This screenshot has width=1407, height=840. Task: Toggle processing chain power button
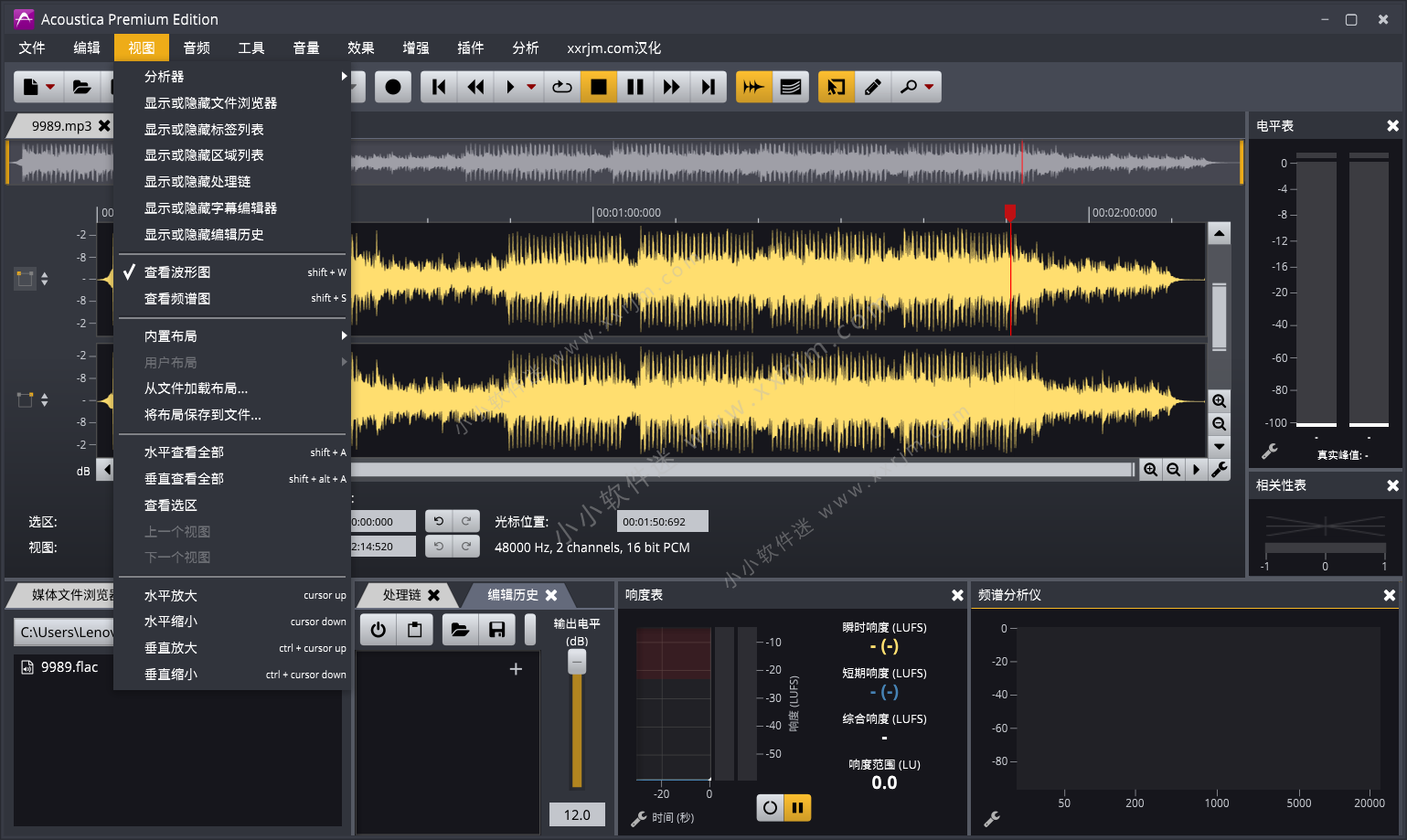coord(378,630)
